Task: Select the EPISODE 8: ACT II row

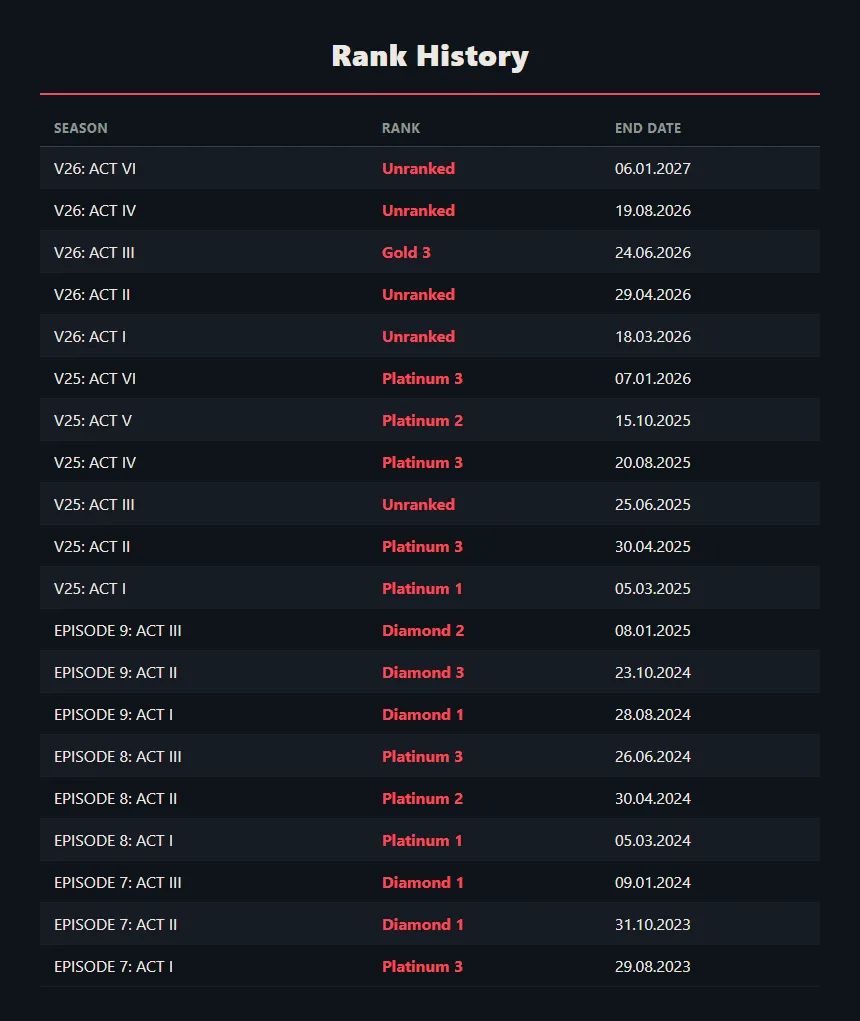Action: pyautogui.click(x=430, y=798)
